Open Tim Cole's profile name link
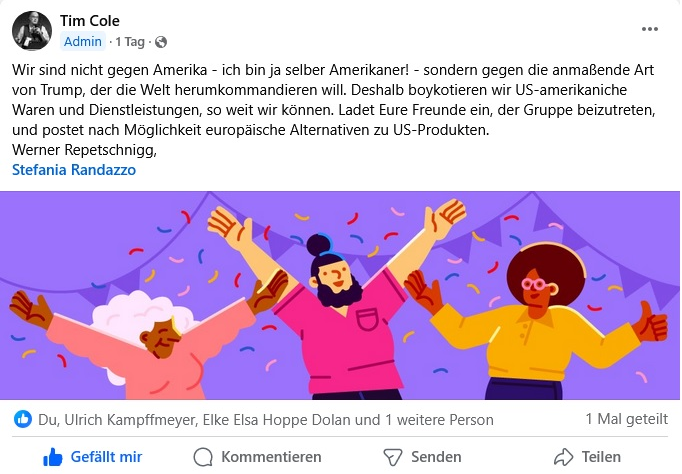The height and width of the screenshot is (474, 682). [90, 21]
